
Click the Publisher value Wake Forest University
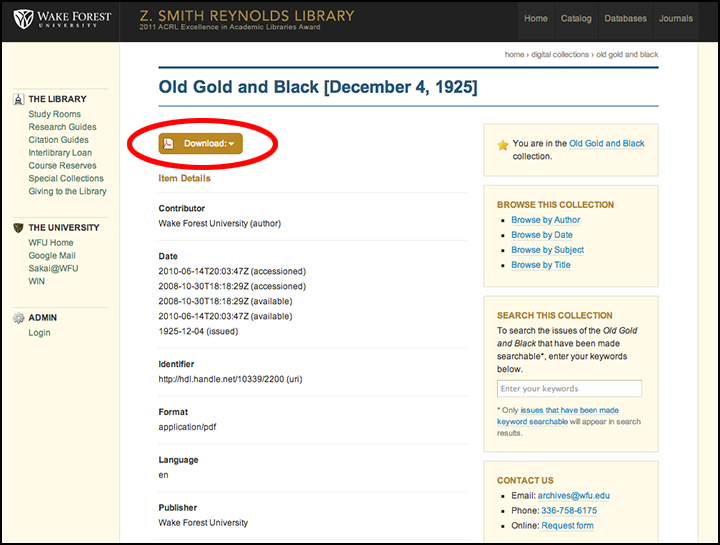(203, 523)
